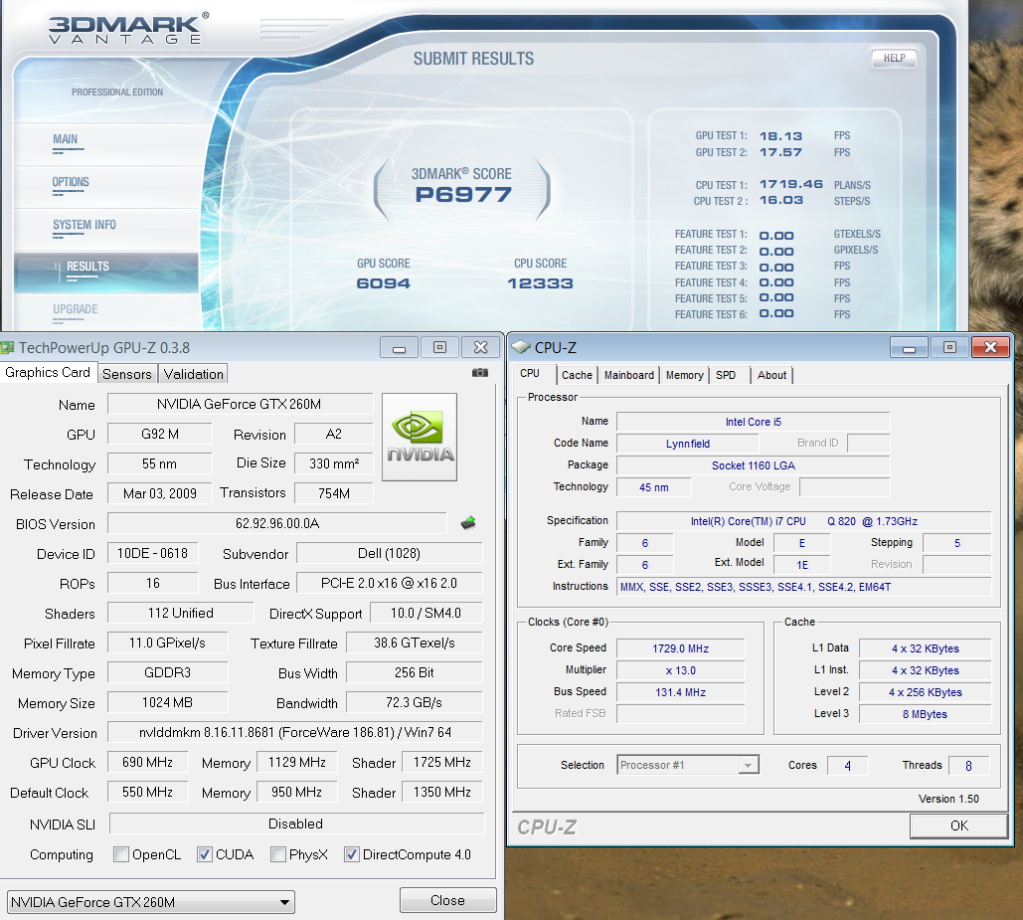This screenshot has width=1023, height=920.
Task: Open MAIN in the 3DMark sidebar
Action: tap(65, 139)
